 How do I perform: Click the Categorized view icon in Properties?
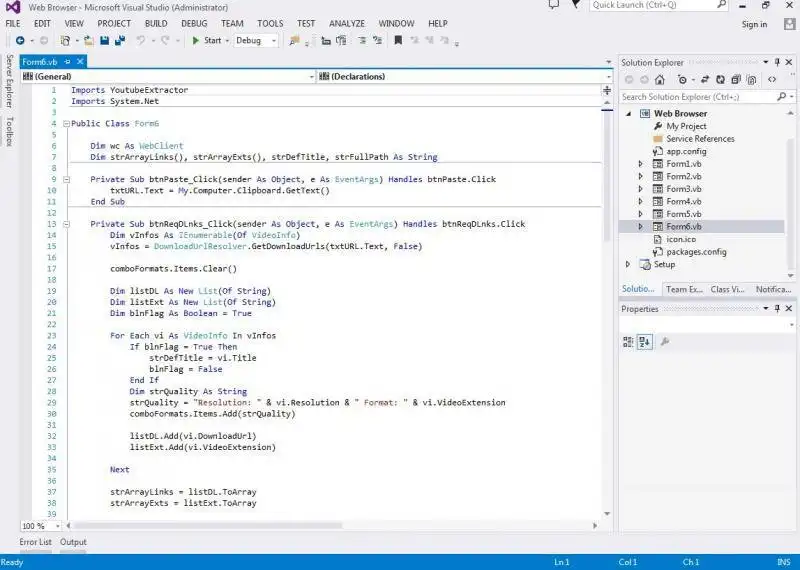(628, 341)
